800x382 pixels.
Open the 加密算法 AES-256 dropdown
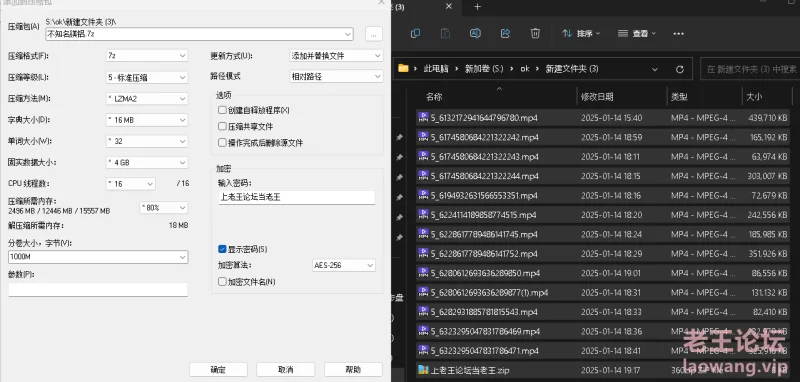[x=344, y=265]
